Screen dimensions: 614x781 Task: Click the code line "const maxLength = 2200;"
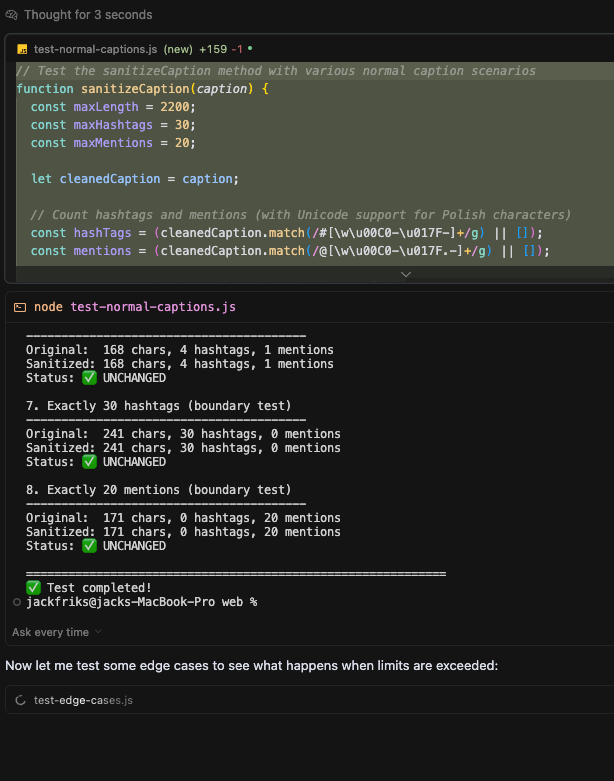(113, 107)
